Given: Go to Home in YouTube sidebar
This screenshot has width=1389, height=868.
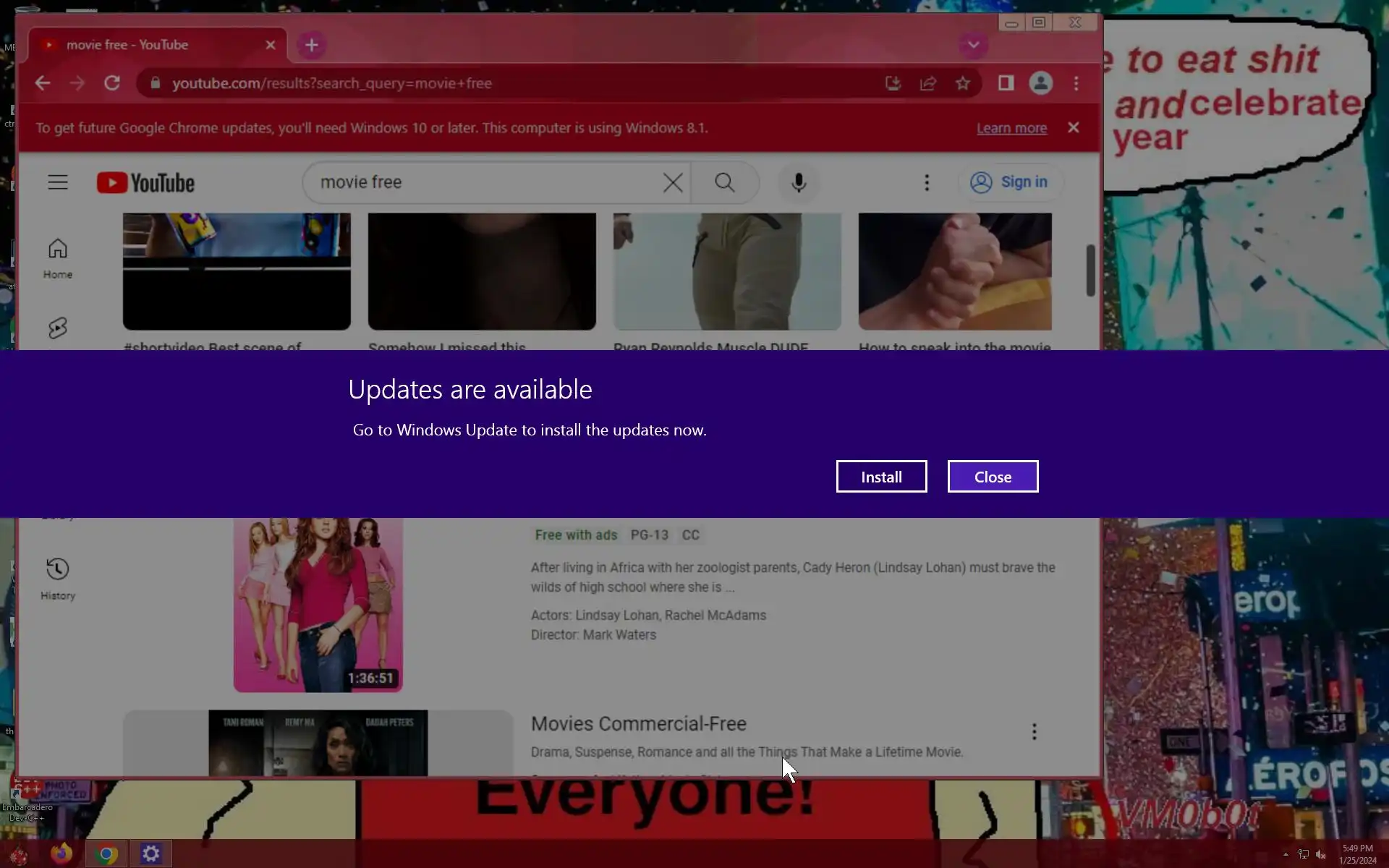Looking at the screenshot, I should coord(58,258).
